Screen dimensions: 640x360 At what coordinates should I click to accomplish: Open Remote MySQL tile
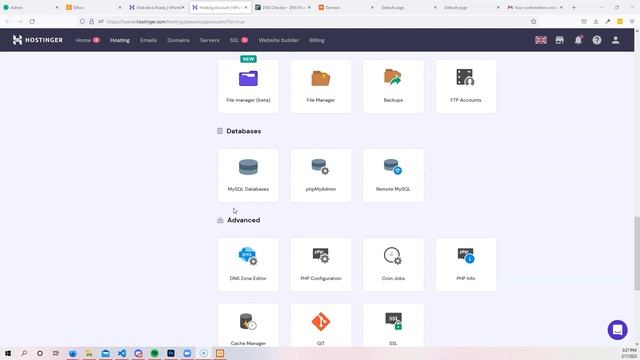[x=393, y=176]
